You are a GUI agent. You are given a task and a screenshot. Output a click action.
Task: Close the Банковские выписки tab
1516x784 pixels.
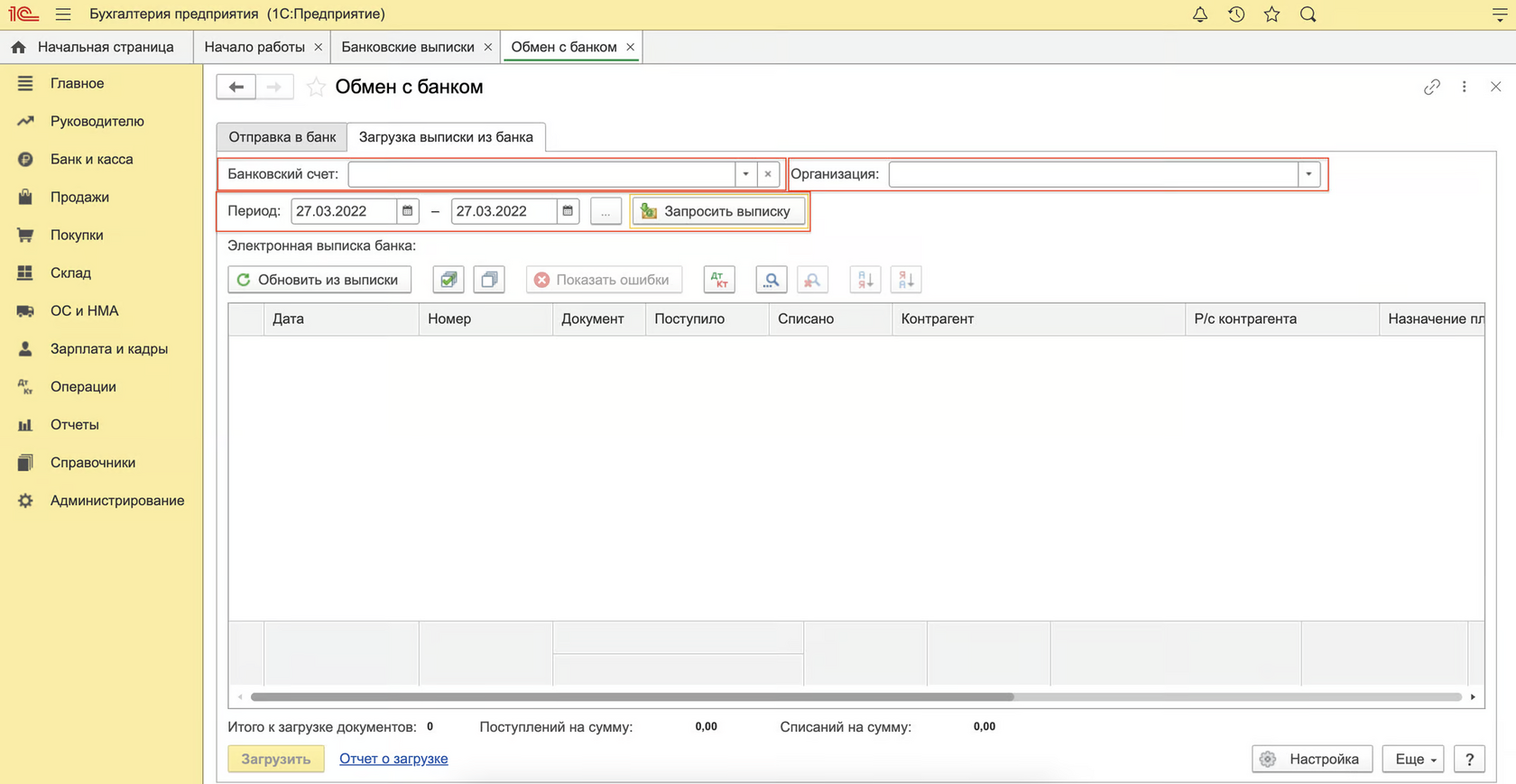pos(488,47)
